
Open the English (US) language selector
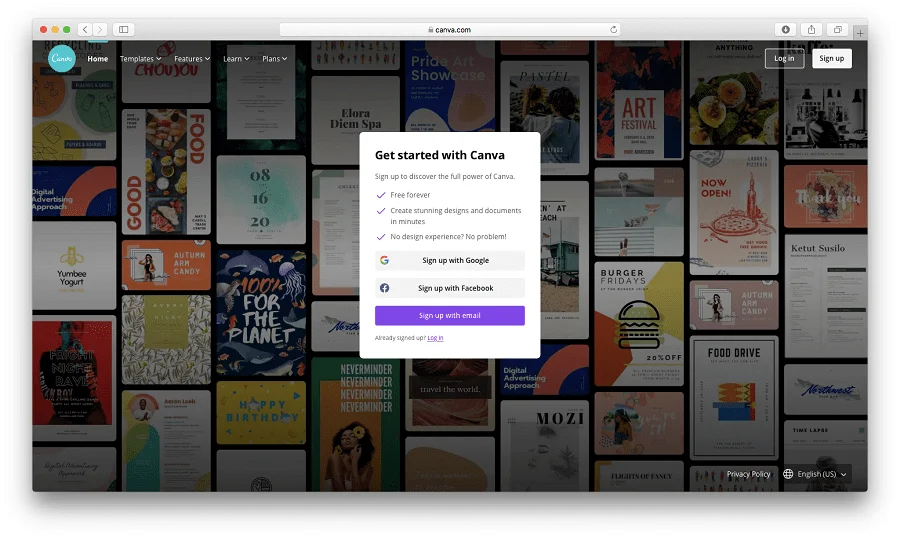(821, 474)
